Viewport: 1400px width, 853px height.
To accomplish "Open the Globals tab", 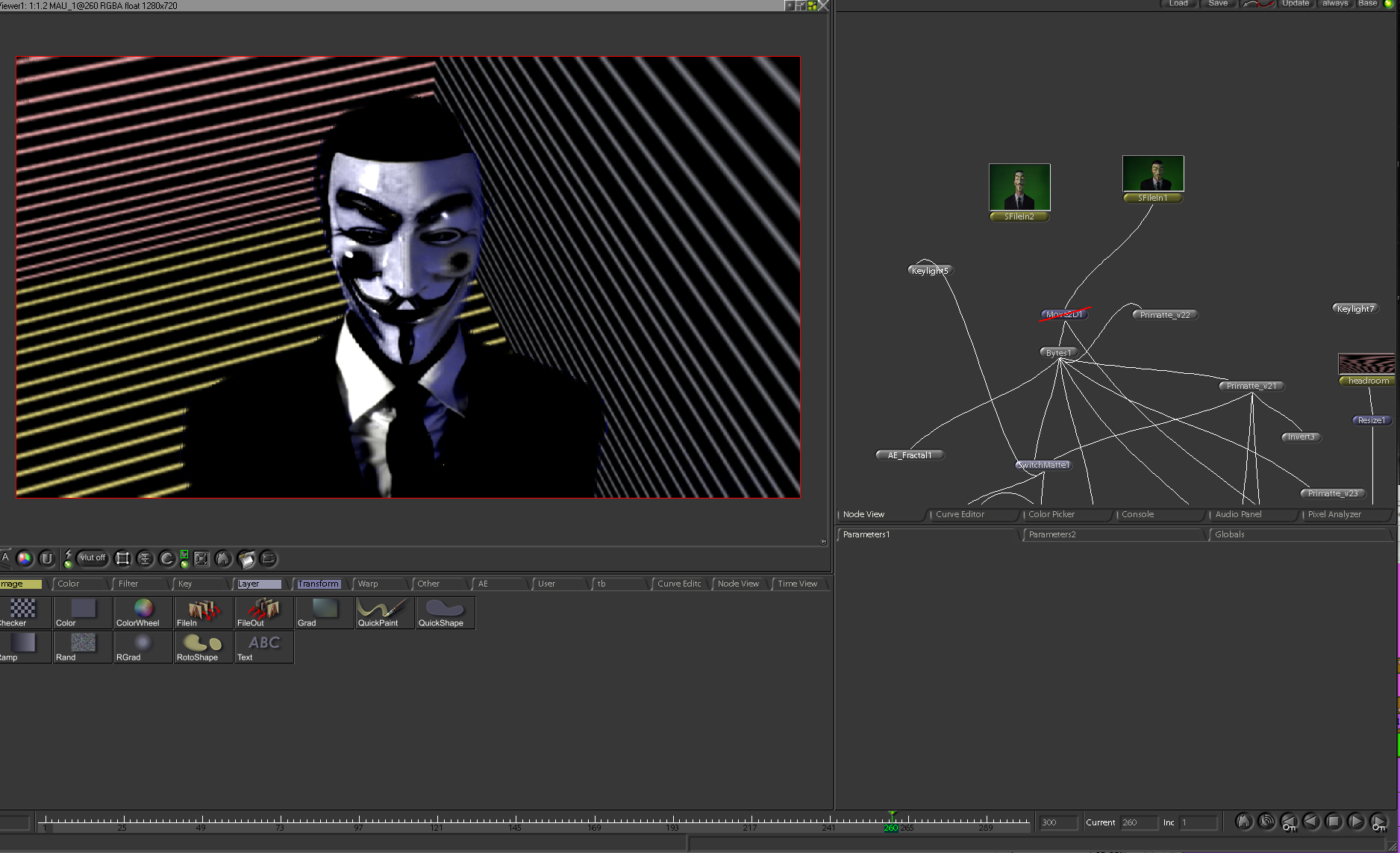I will tap(1301, 534).
